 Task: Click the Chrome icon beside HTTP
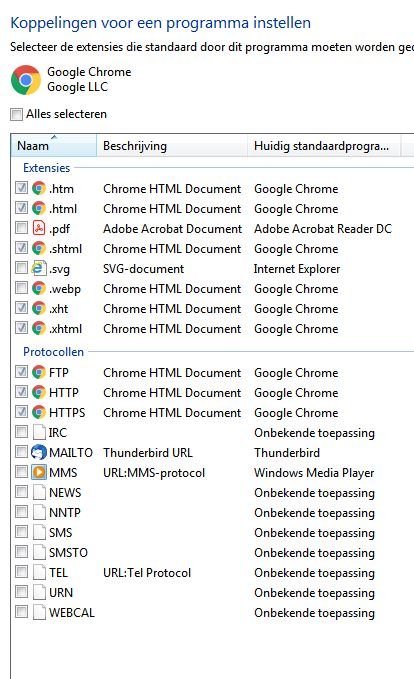pos(39,392)
